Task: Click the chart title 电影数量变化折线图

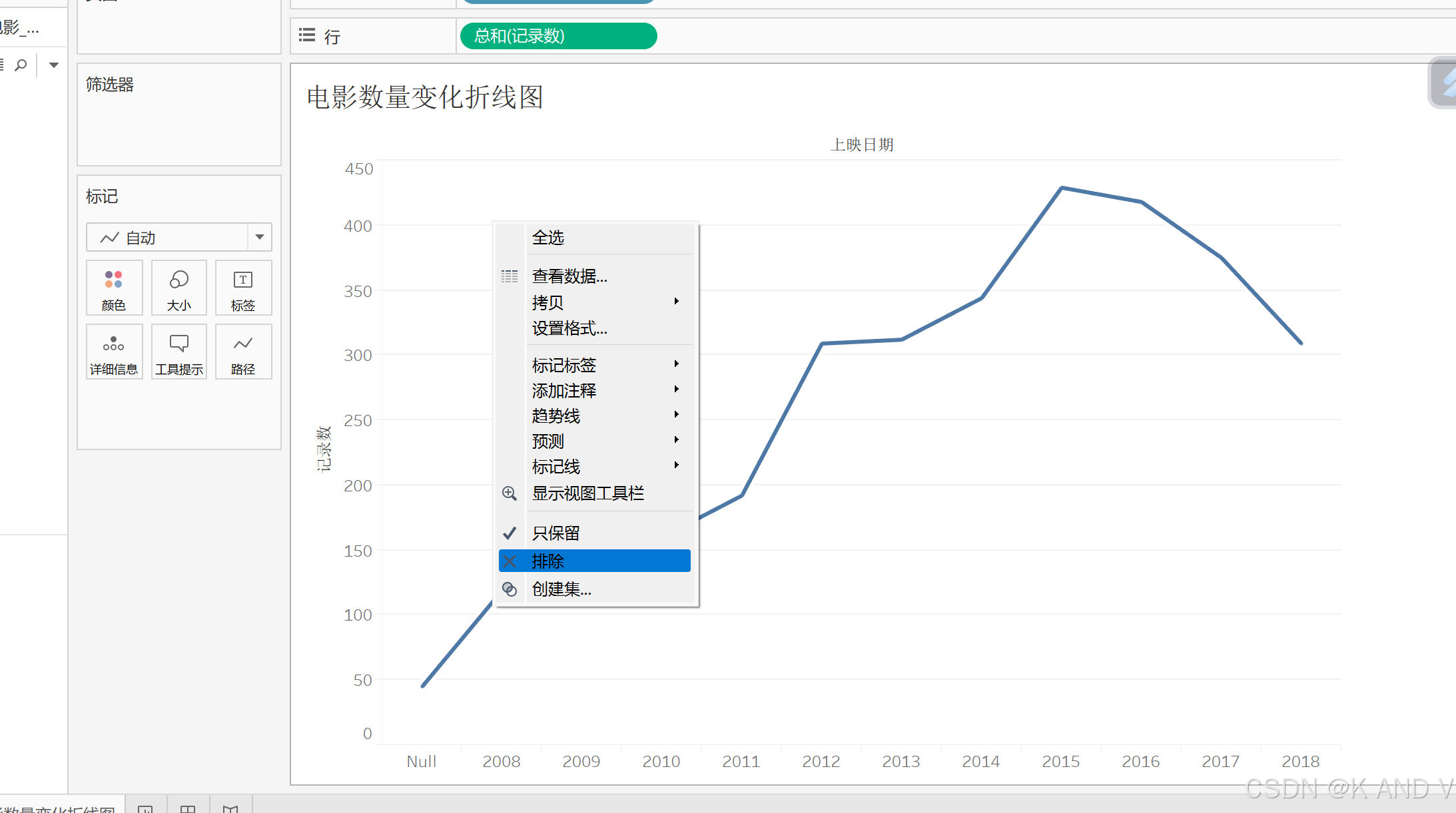Action: click(425, 97)
